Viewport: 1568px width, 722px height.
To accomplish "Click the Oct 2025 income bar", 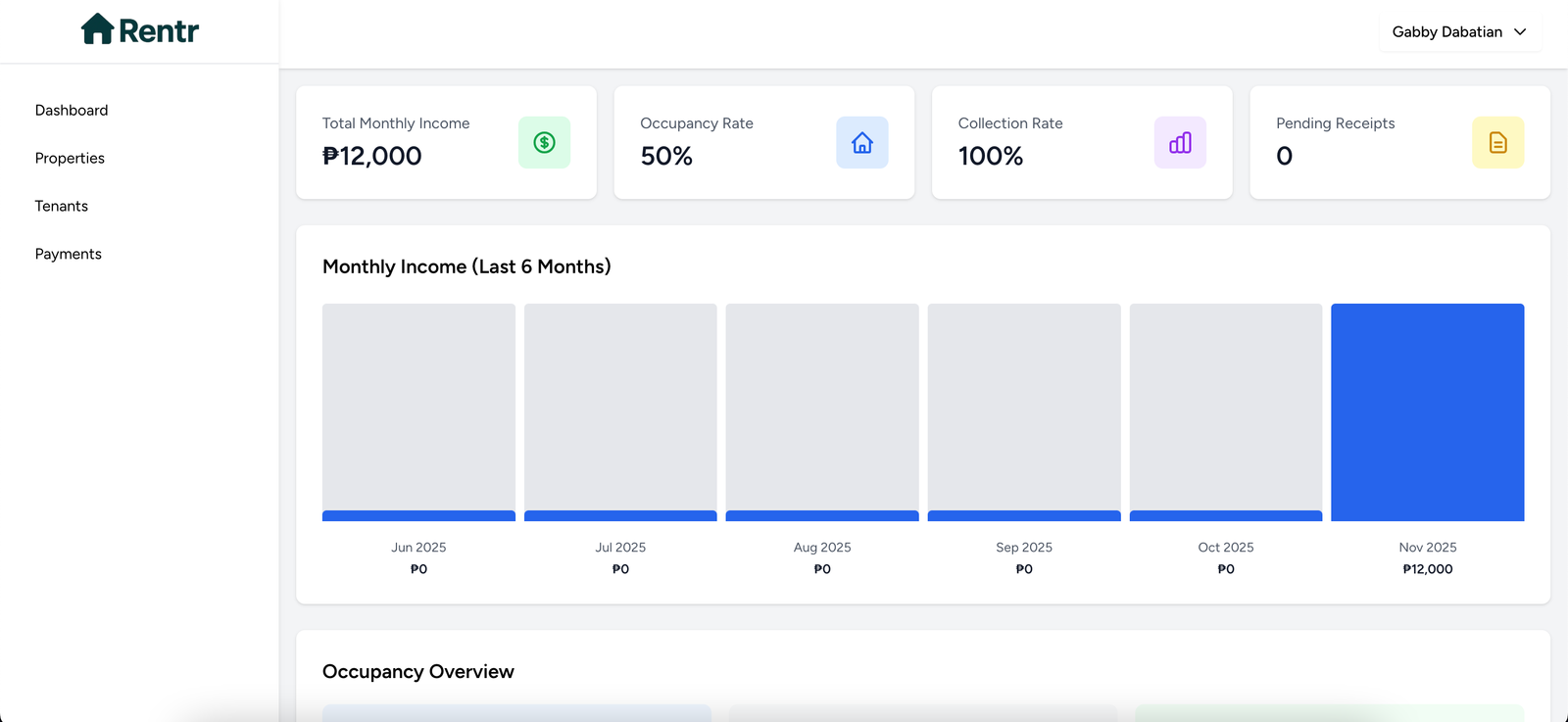I will [x=1225, y=412].
